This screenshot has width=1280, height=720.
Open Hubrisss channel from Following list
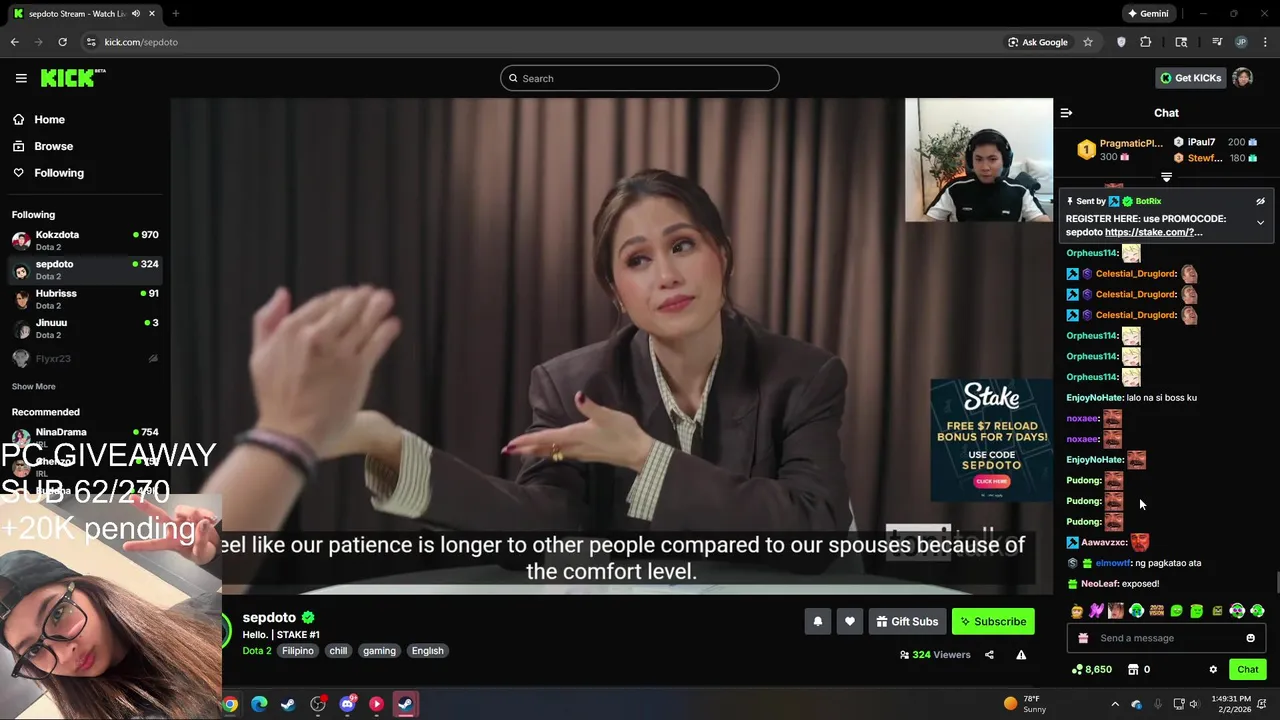click(85, 299)
